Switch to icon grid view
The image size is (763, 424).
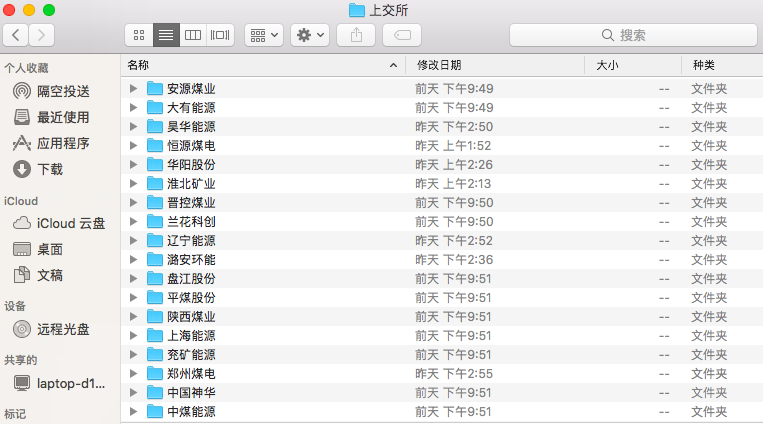[139, 35]
